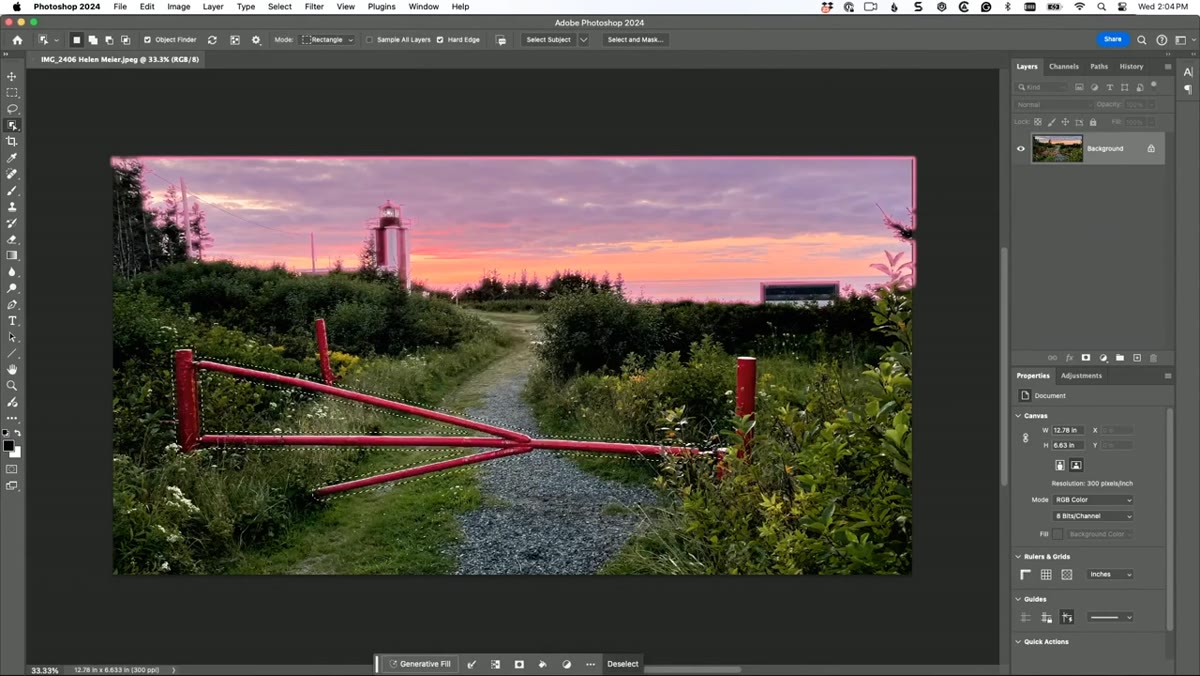Click Select and Mask button
The image size is (1200, 676).
635,40
